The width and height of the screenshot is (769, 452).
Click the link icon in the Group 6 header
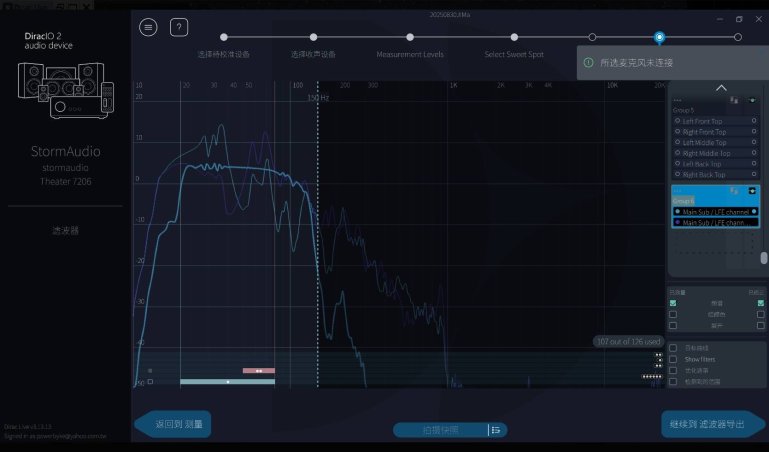point(734,190)
